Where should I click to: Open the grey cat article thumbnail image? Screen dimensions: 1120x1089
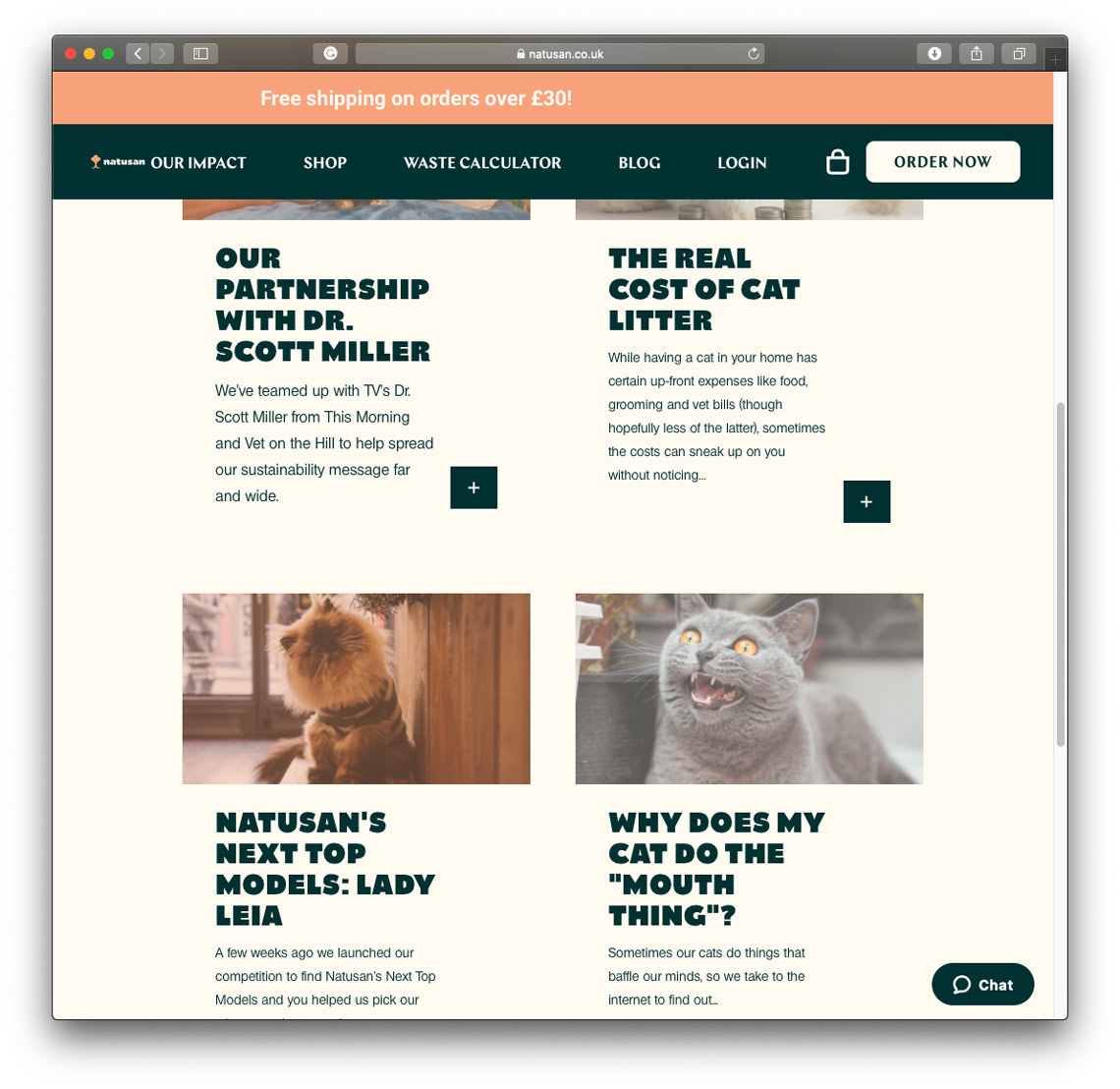[750, 689]
